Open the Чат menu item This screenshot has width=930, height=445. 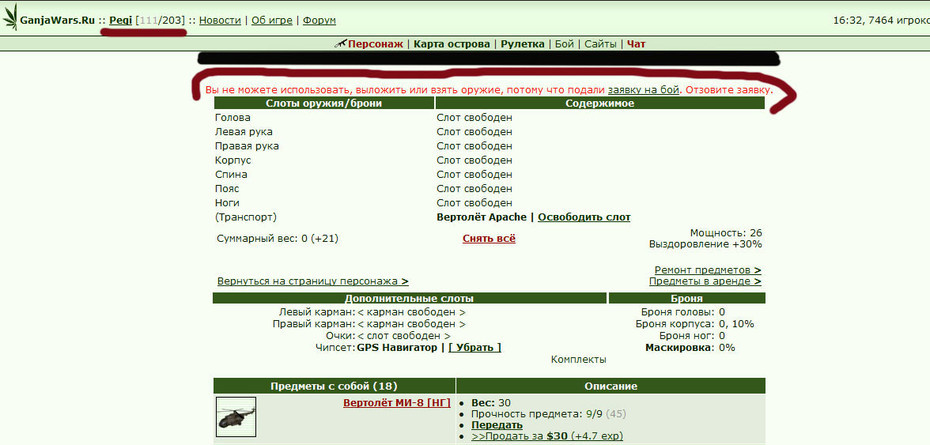(x=636, y=44)
